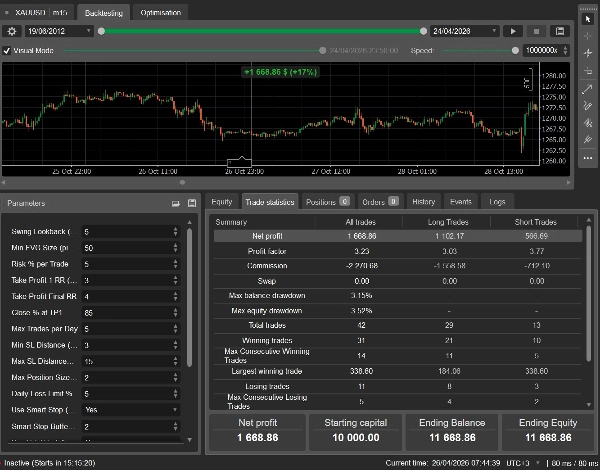Image resolution: width=600 pixels, height=470 pixels.
Task: Click the end handle of date range slider
Action: click(423, 31)
